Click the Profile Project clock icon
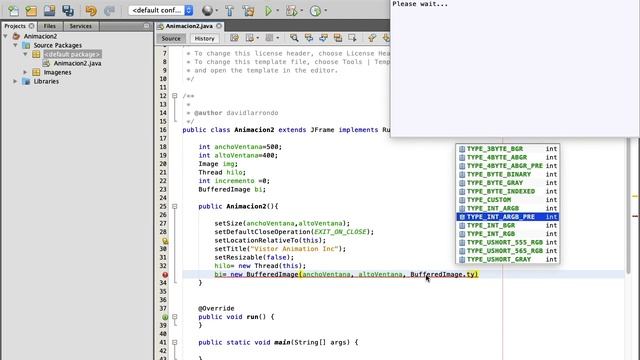The height and width of the screenshot is (360, 640). pos(316,11)
